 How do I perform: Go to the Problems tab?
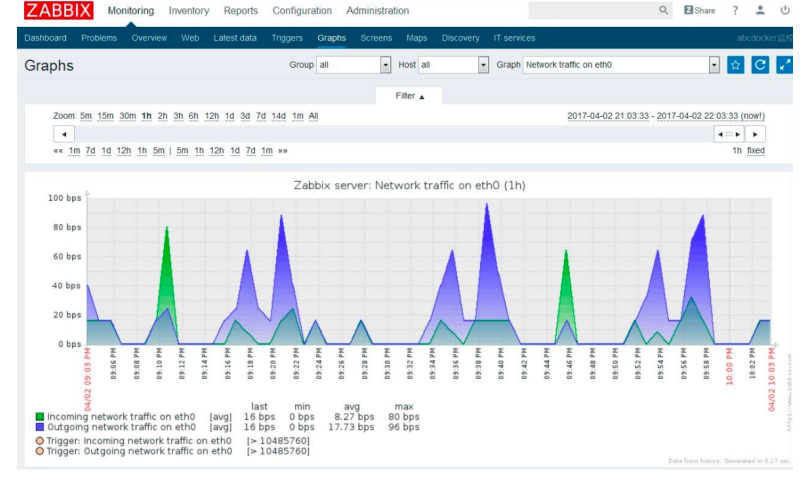click(x=99, y=38)
